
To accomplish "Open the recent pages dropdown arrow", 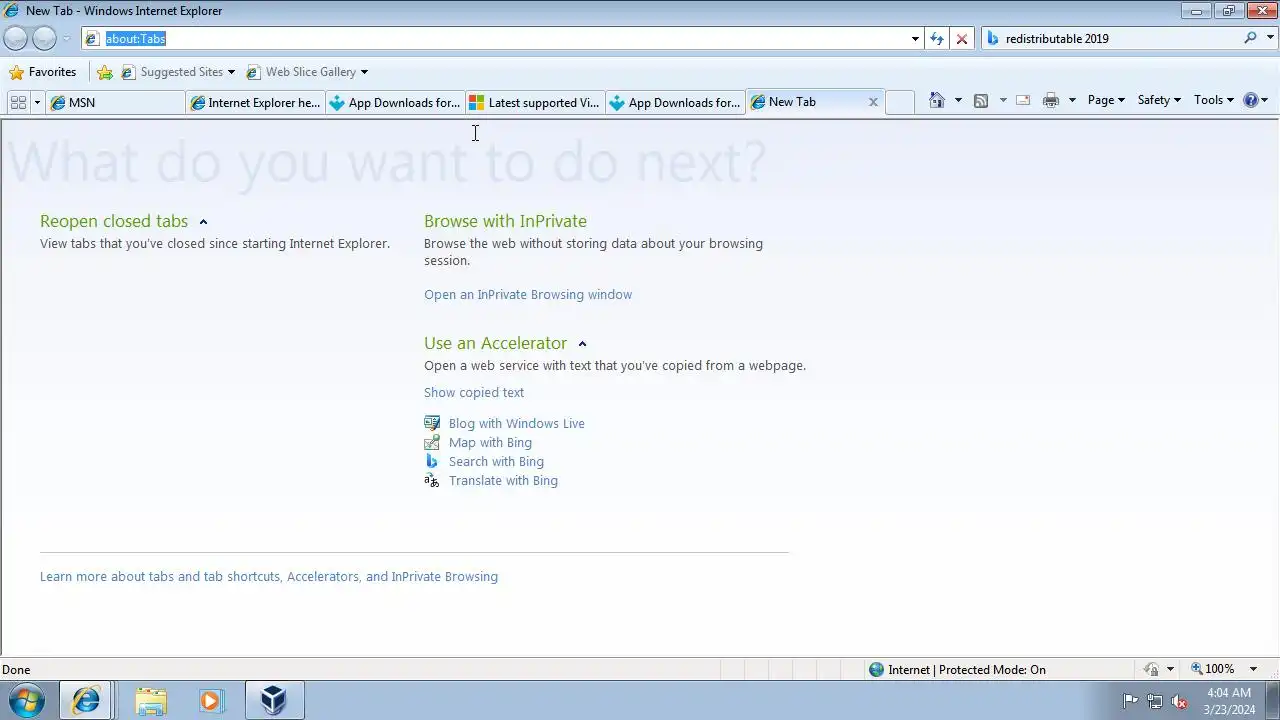I will click(66, 39).
